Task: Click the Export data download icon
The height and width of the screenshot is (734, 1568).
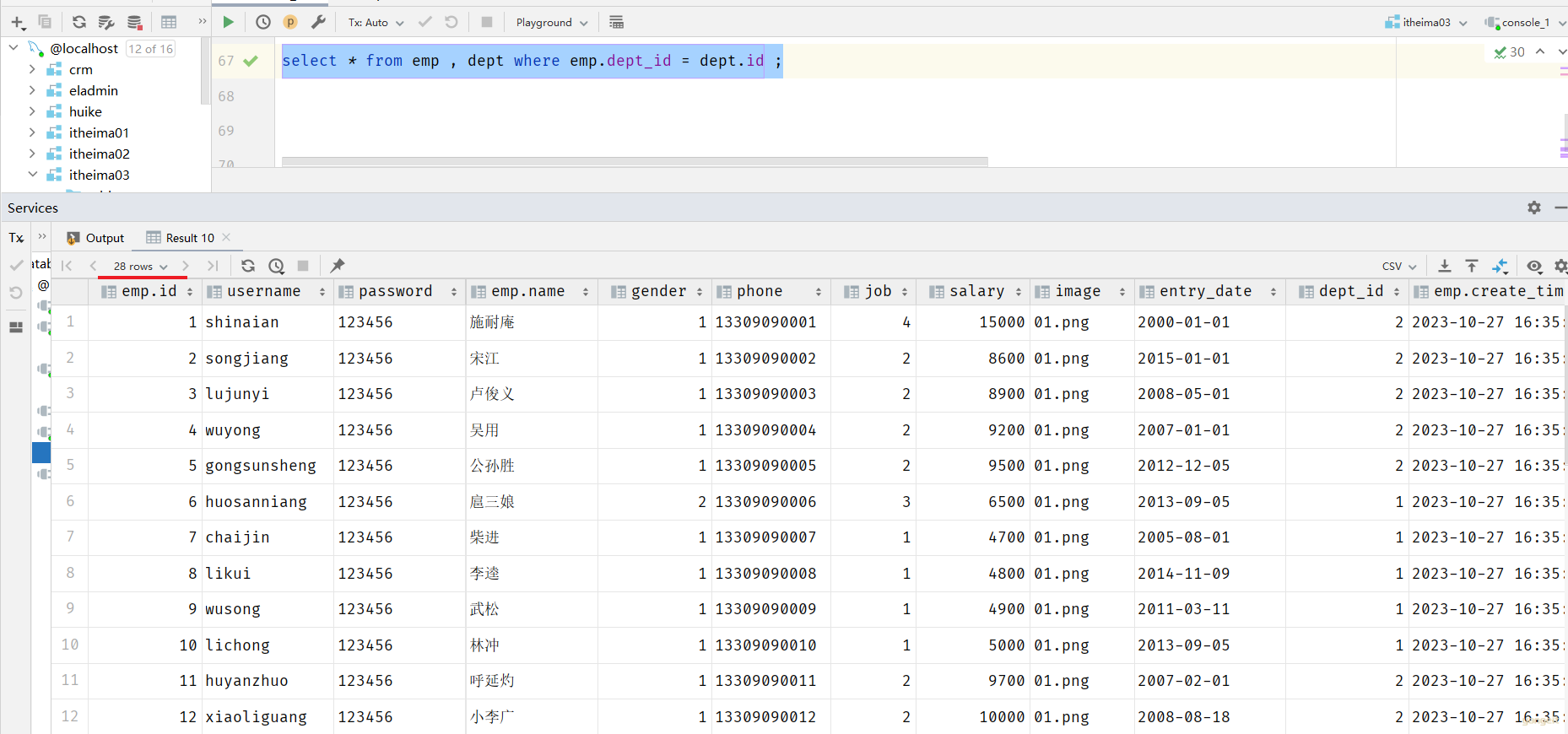Action: 1445,266
